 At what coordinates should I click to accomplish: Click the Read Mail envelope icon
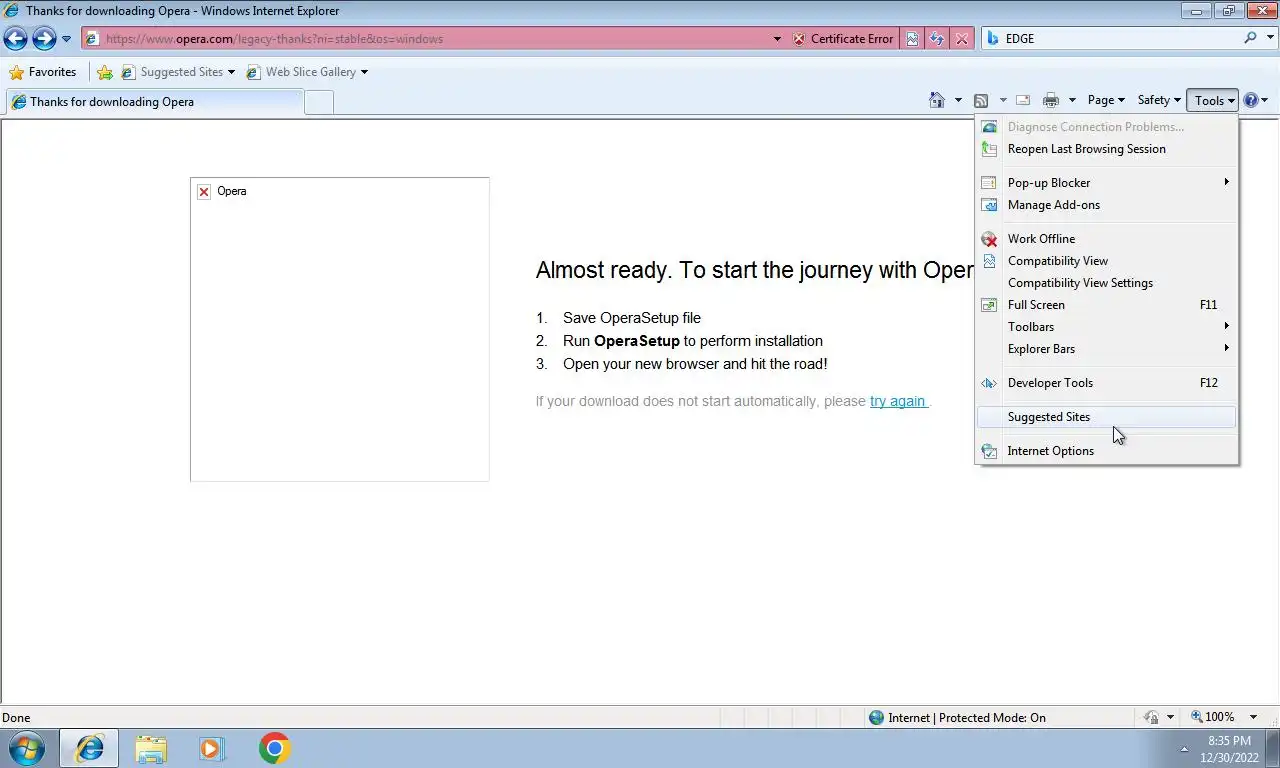(1023, 100)
